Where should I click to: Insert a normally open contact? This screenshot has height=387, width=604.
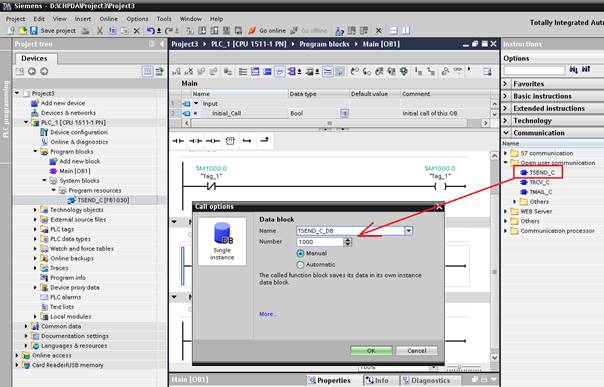point(178,141)
